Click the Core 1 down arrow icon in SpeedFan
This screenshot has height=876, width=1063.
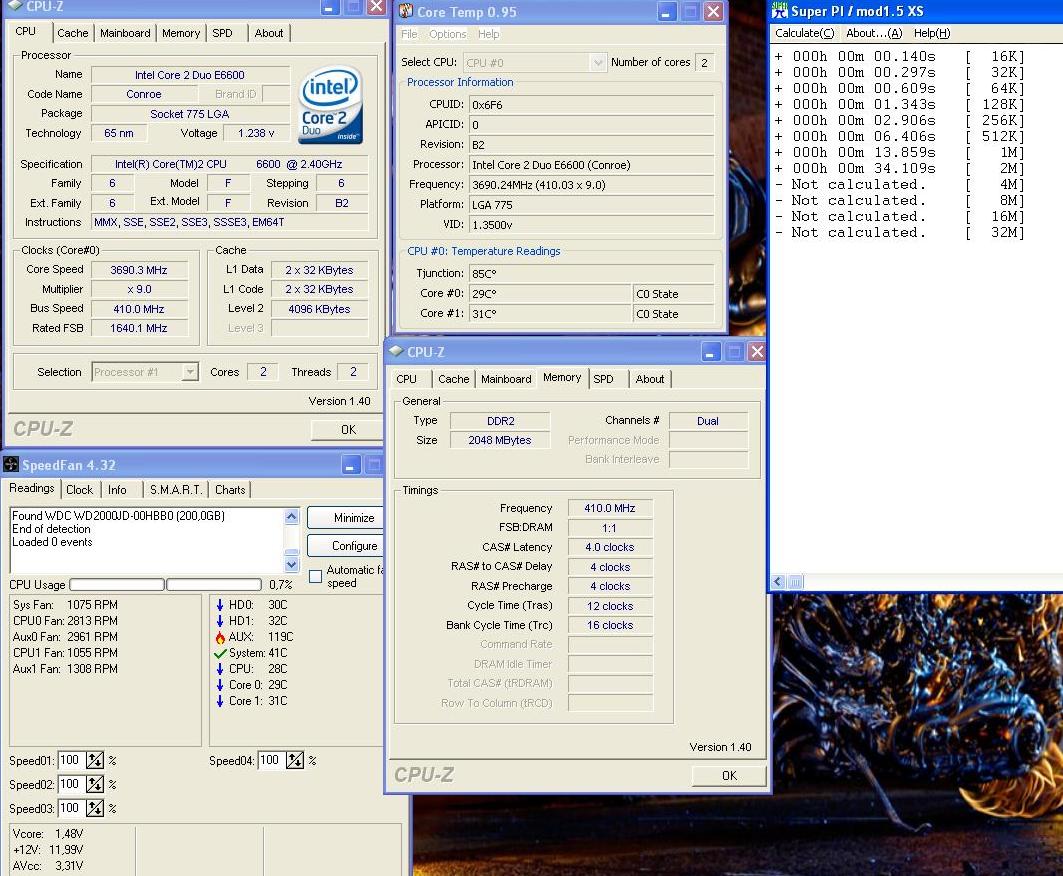(x=220, y=701)
